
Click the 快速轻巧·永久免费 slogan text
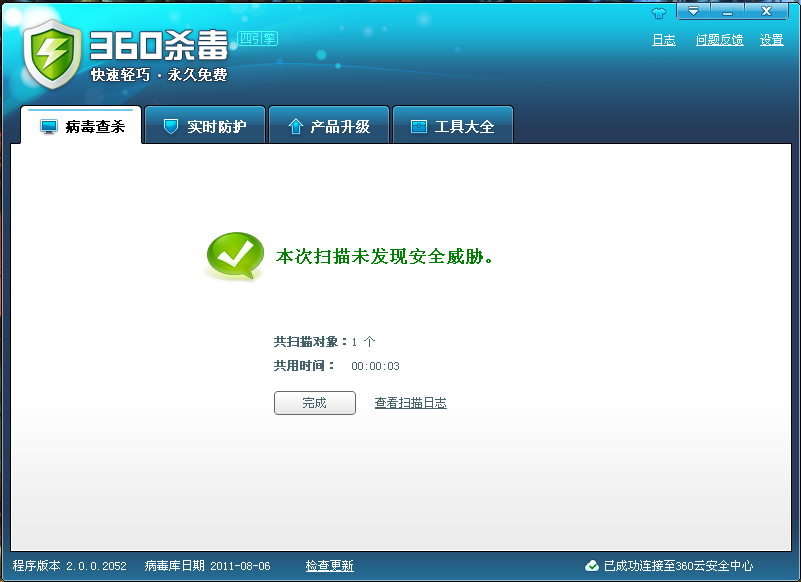point(159,75)
